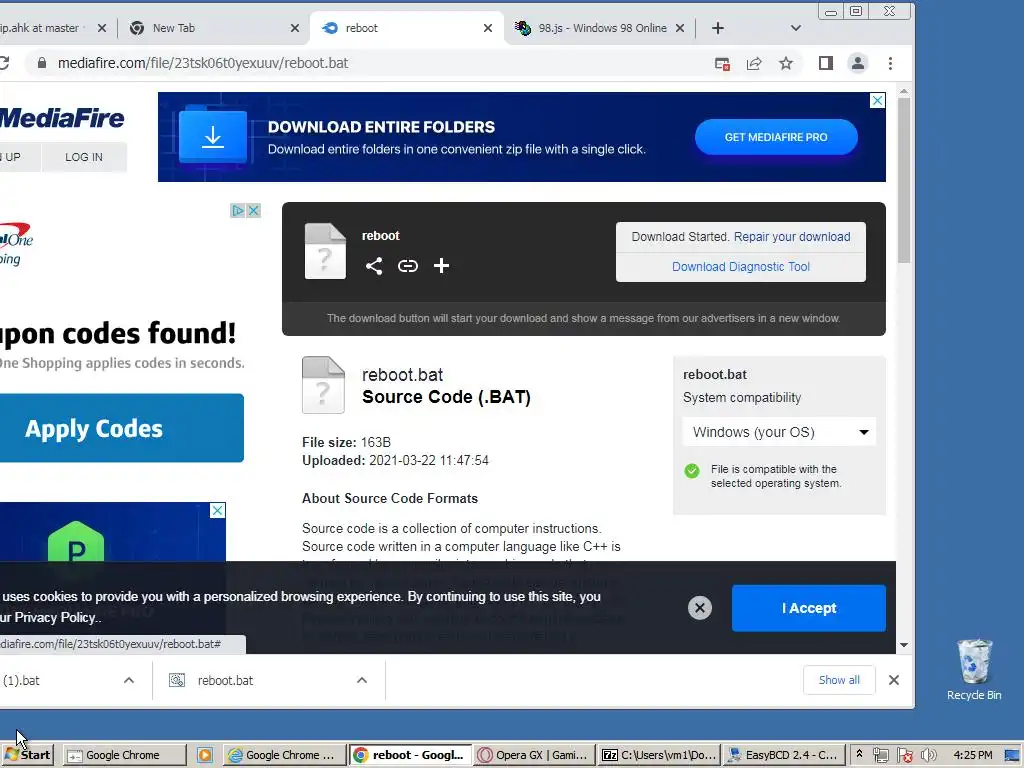View site info lock icon
This screenshot has width=1024, height=768.
coord(42,63)
